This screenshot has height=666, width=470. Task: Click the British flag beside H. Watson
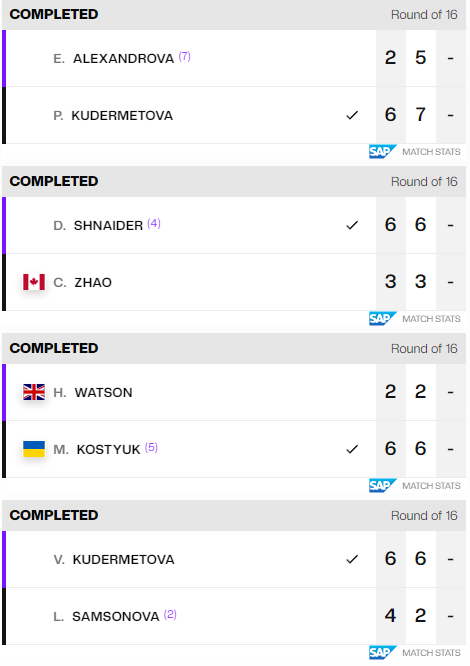tap(34, 392)
